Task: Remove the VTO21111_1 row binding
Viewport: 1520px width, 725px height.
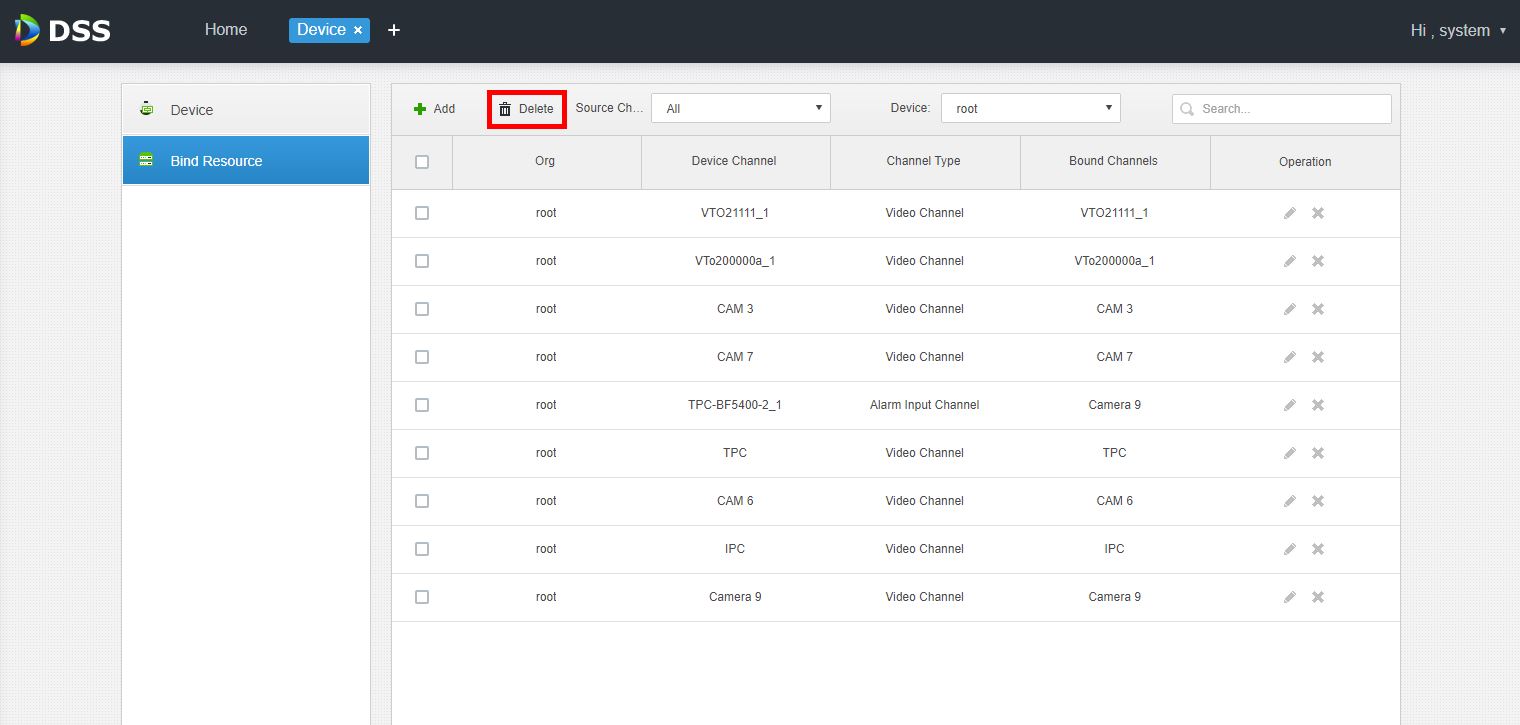Action: (1318, 213)
